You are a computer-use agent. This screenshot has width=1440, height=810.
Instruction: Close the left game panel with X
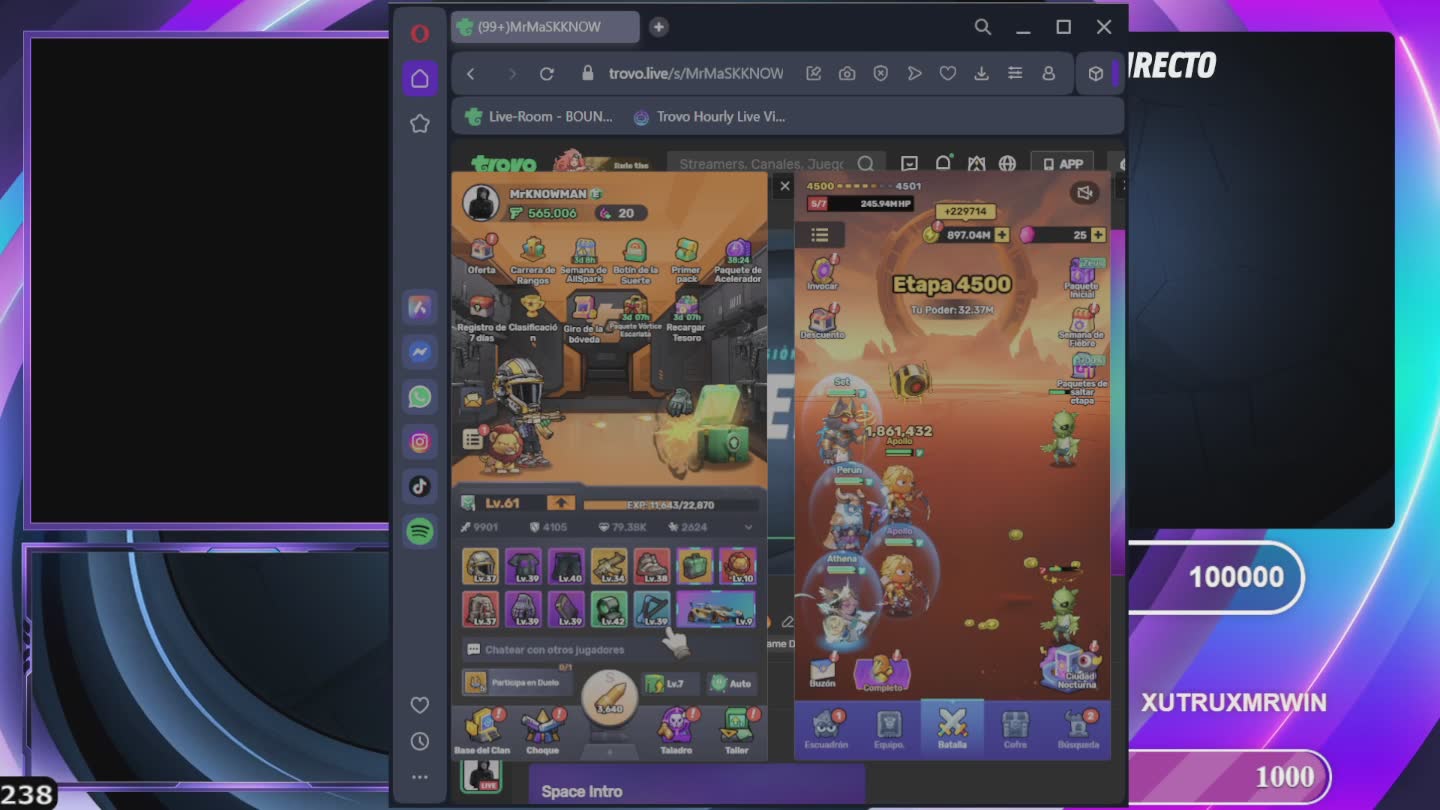[785, 186]
